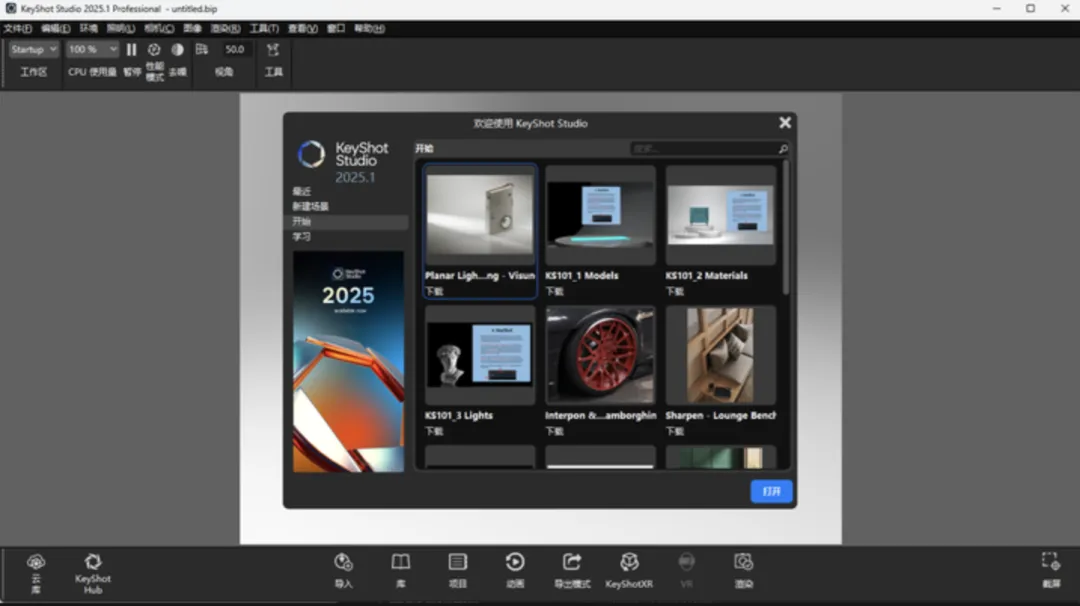Open the File (文件) menu
1080x606 pixels.
pos(17,28)
